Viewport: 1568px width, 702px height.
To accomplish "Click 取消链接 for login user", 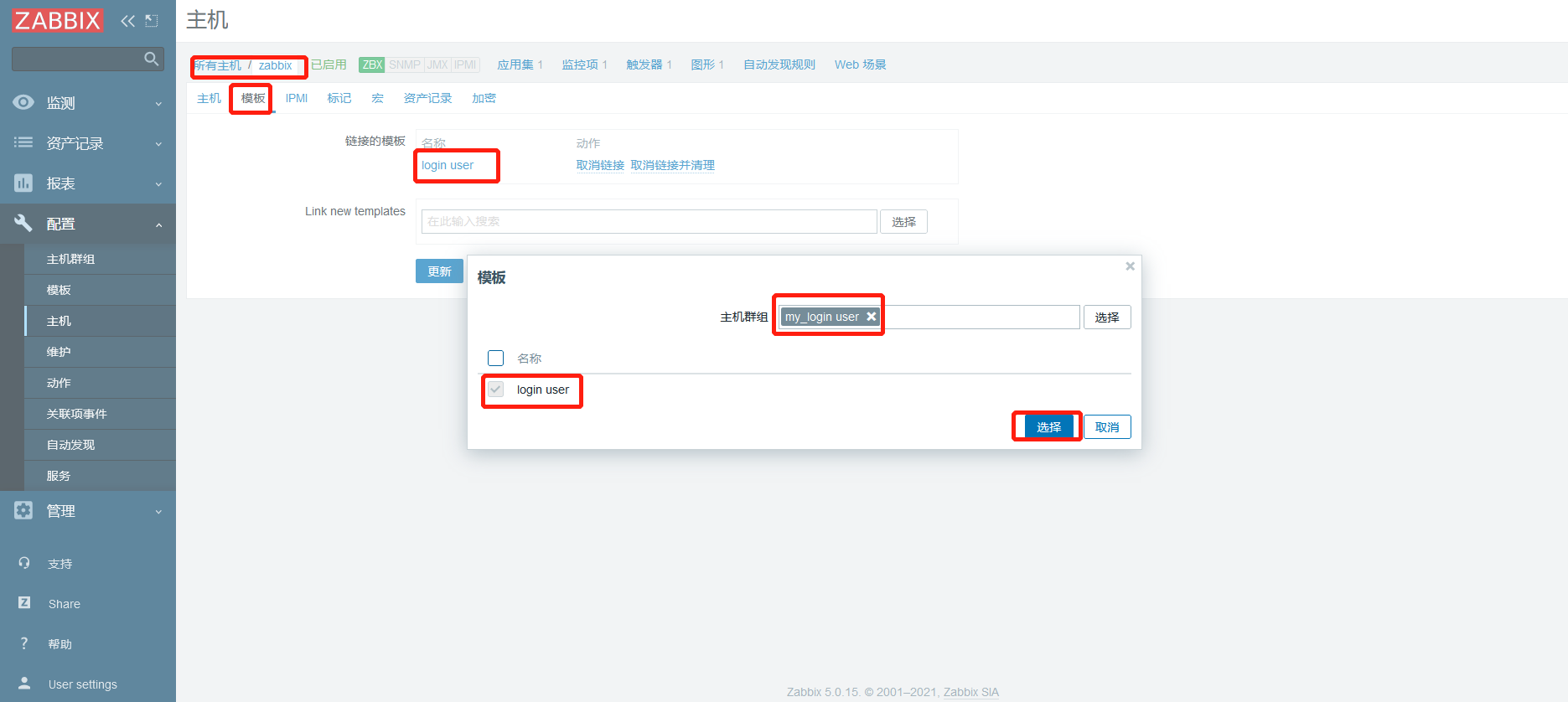I will coord(600,165).
